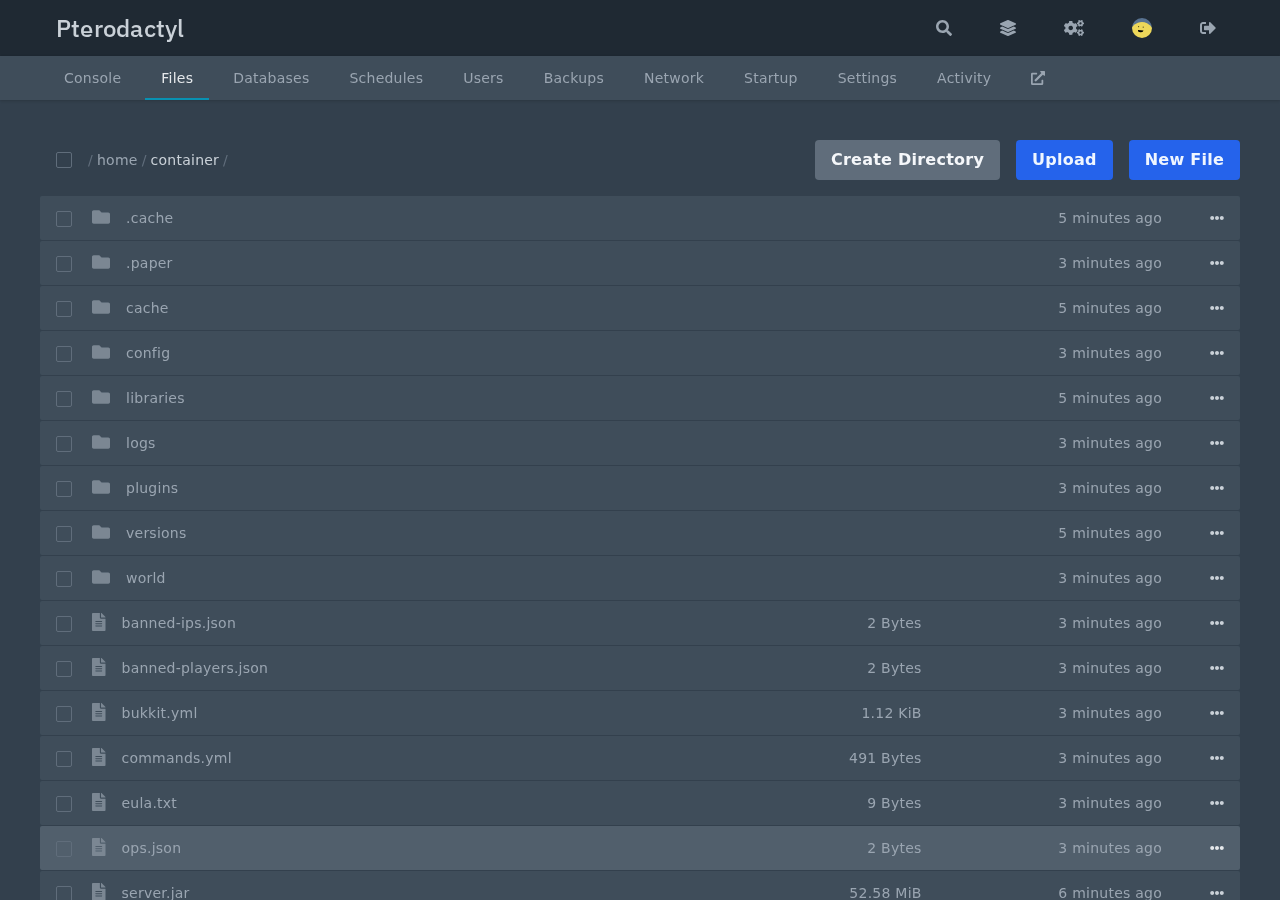Click the folder icon for plugins
1280x900 pixels.
[x=101, y=487]
